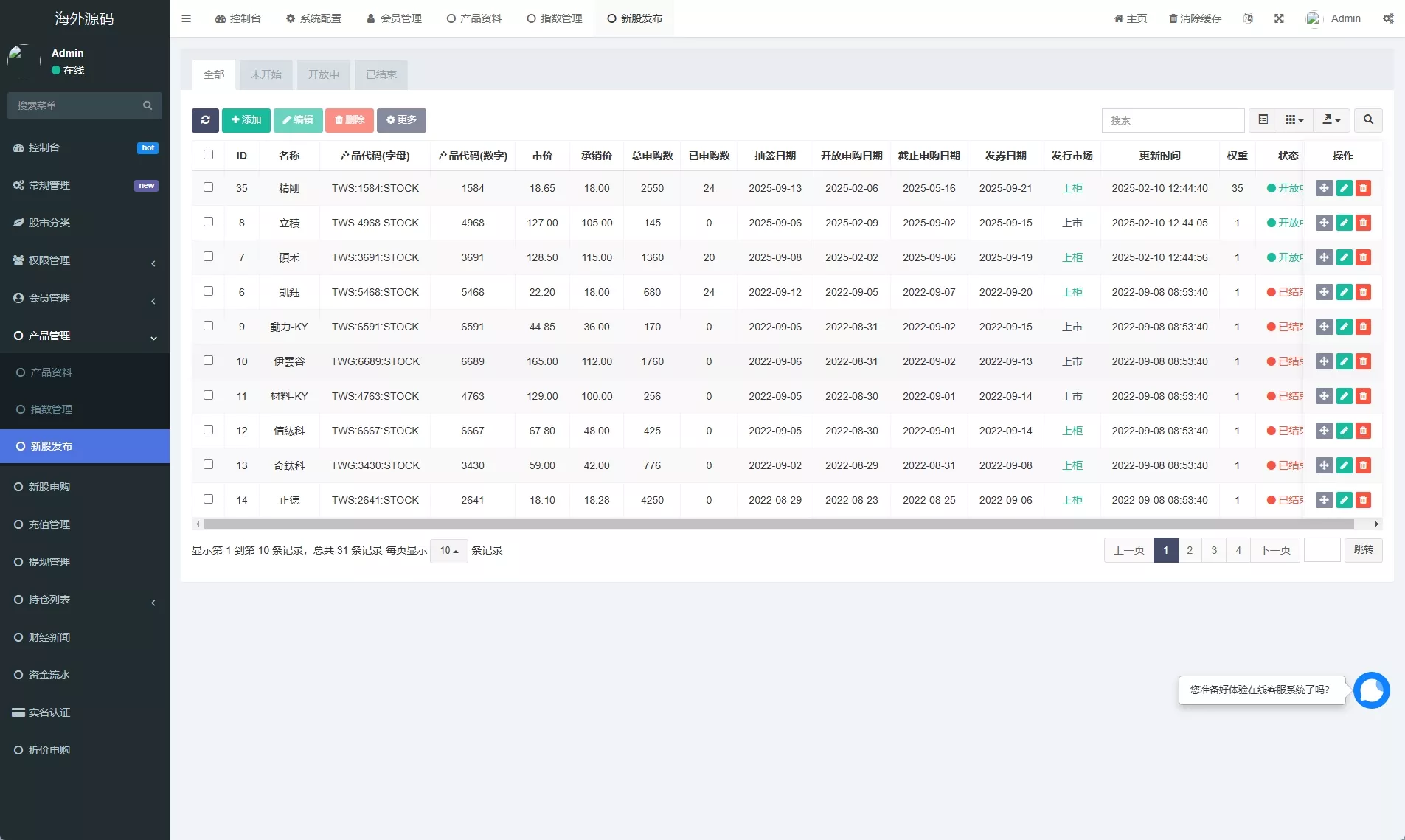Screen dimensions: 1405x840
Task: Click the fullscreen icon in top bar
Action: pos(1279,18)
